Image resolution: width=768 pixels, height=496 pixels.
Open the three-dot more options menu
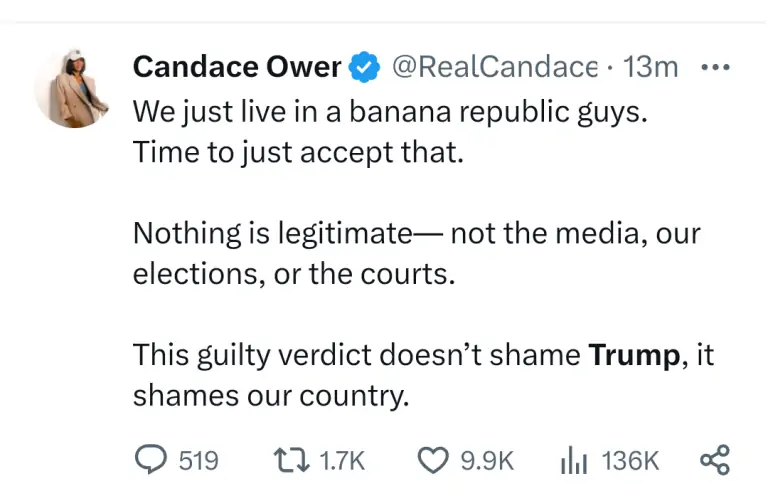(715, 68)
